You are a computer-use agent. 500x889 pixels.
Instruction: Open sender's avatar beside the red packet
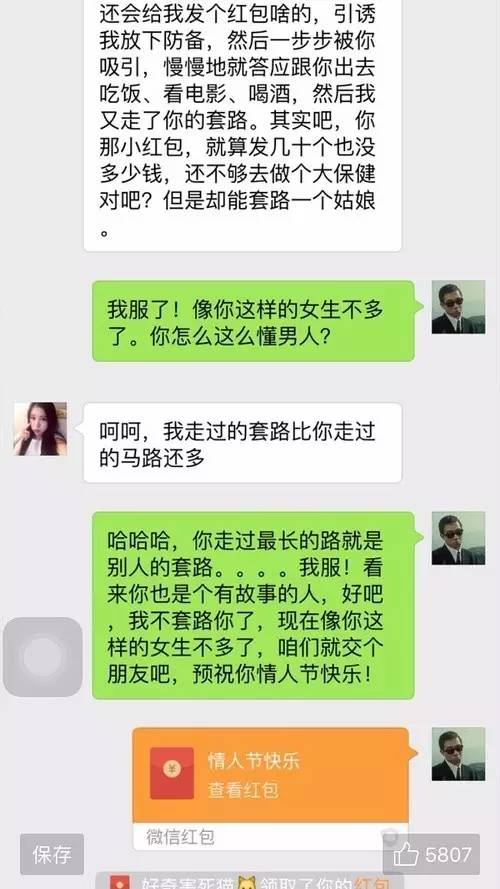coord(458,753)
